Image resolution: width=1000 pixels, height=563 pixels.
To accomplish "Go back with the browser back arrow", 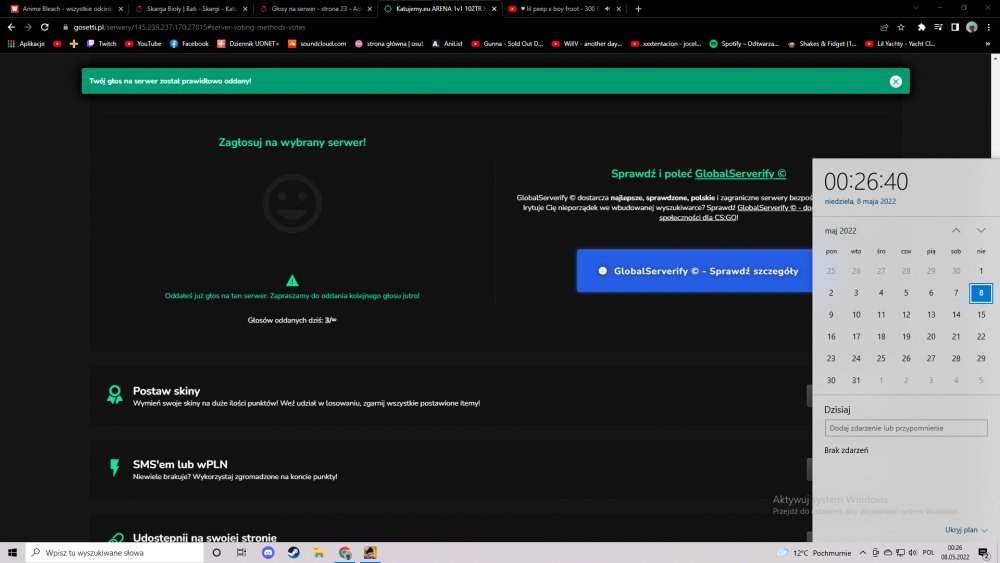I will pyautogui.click(x=11, y=27).
